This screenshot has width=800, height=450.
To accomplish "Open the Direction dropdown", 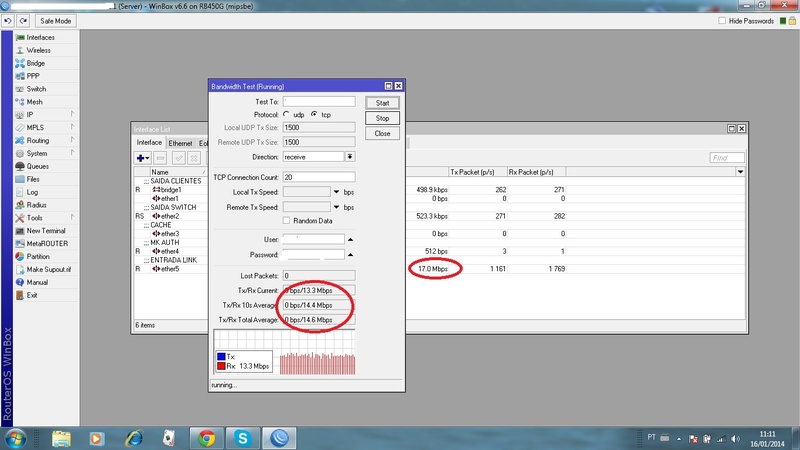I will [x=350, y=157].
